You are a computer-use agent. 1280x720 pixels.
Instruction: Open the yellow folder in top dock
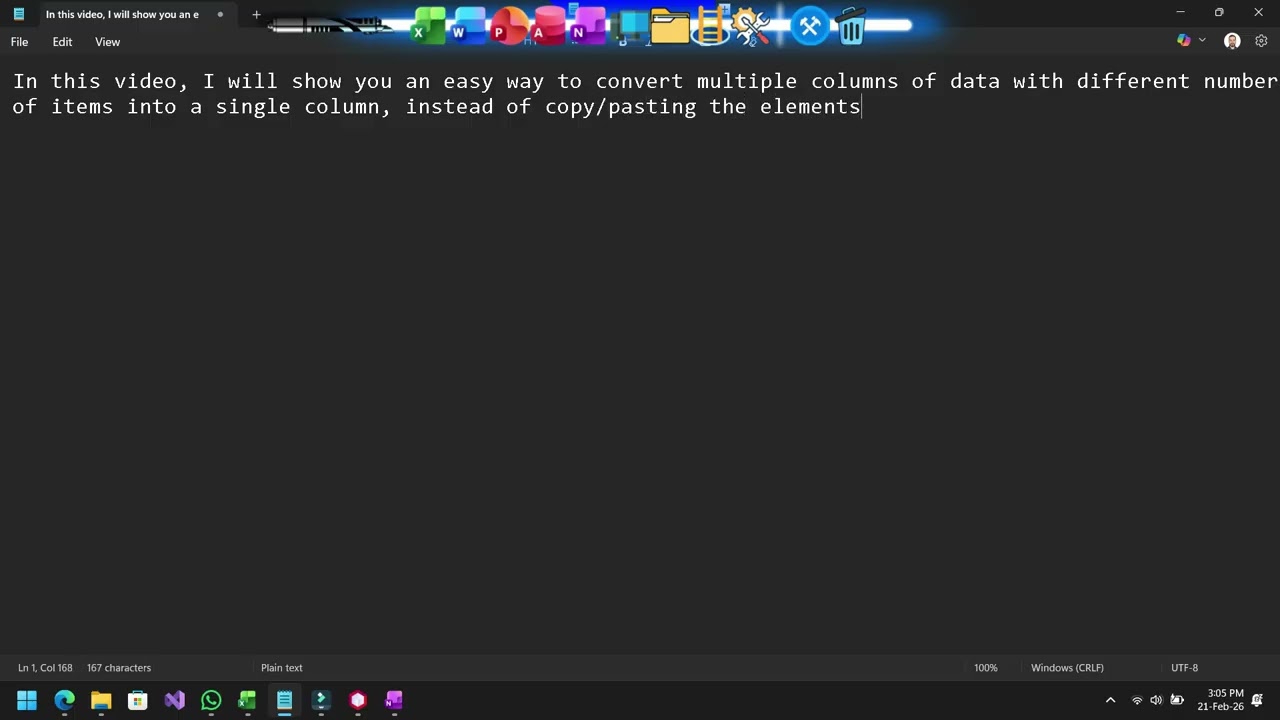click(x=670, y=27)
